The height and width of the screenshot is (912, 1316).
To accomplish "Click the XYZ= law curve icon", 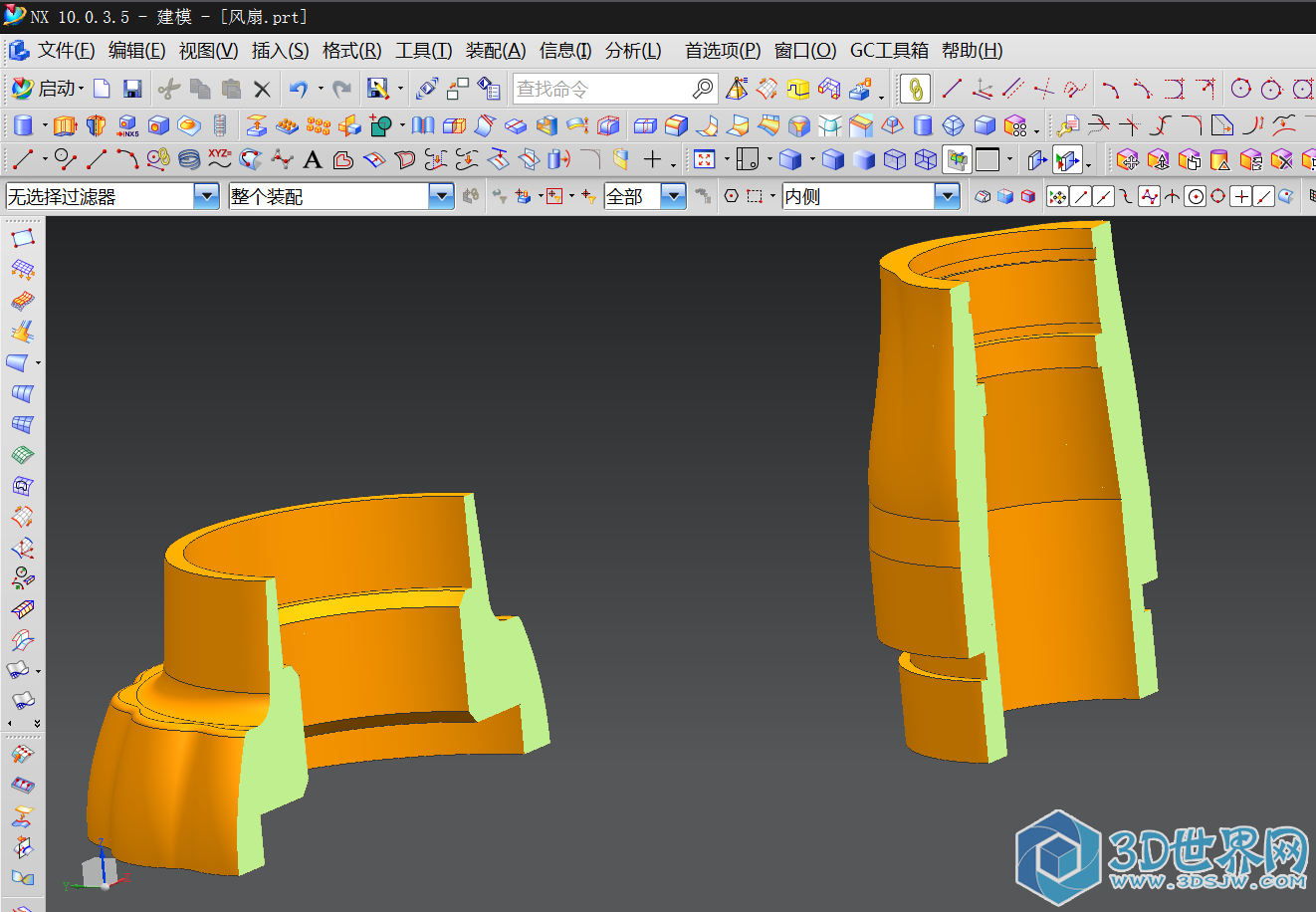I will point(220,159).
